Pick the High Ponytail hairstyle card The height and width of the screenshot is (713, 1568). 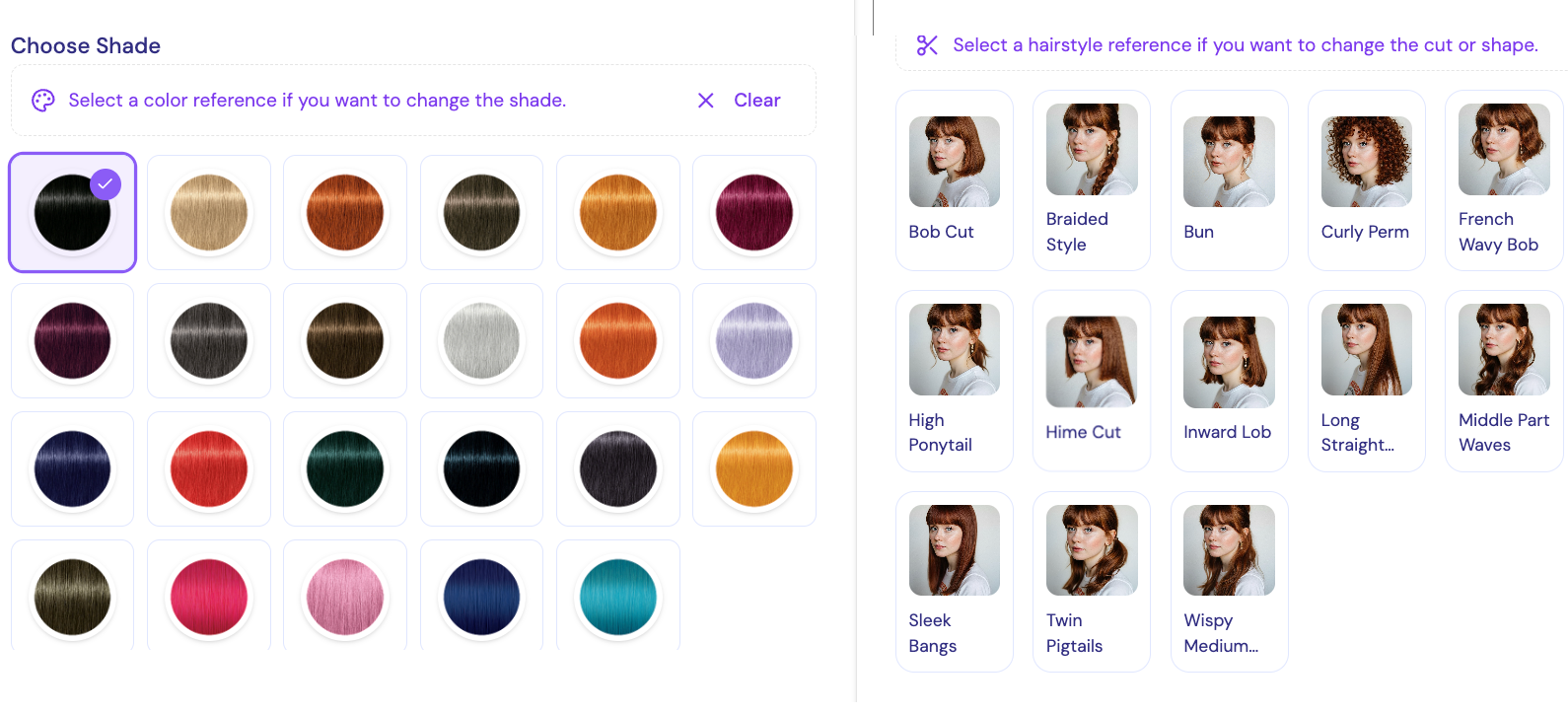point(954,381)
